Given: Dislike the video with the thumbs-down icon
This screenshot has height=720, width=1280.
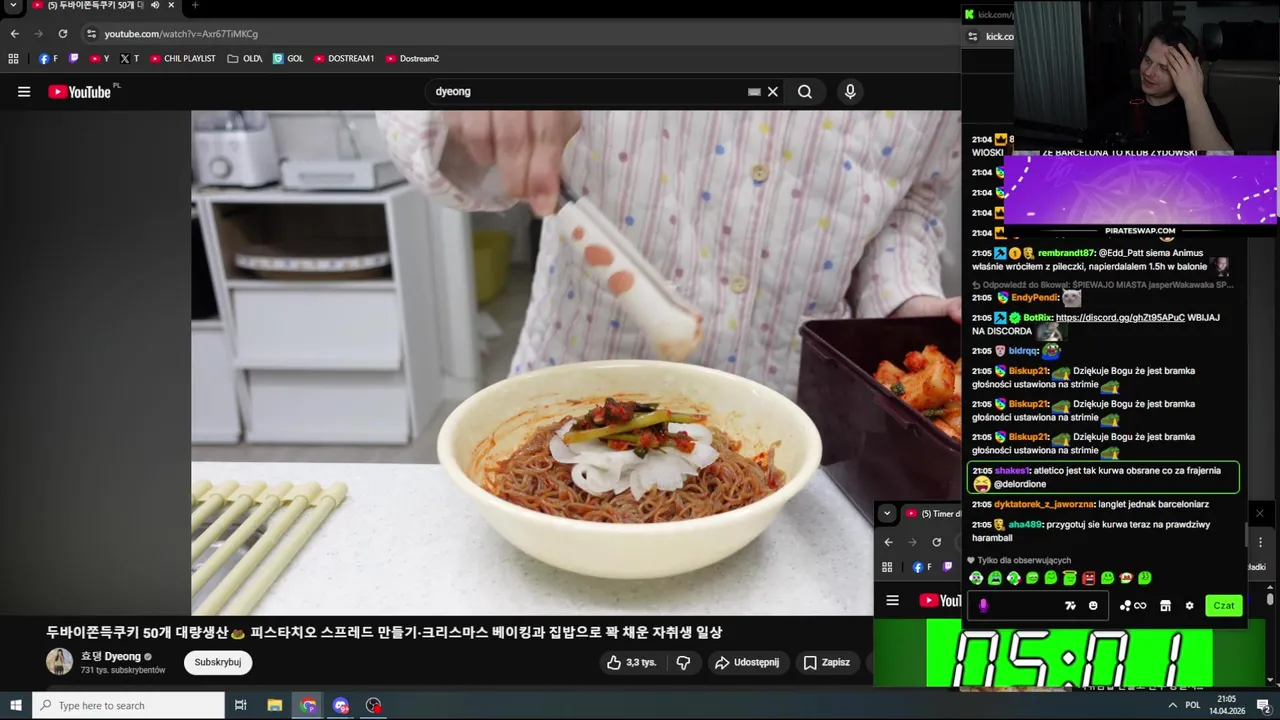Looking at the screenshot, I should coord(683,662).
